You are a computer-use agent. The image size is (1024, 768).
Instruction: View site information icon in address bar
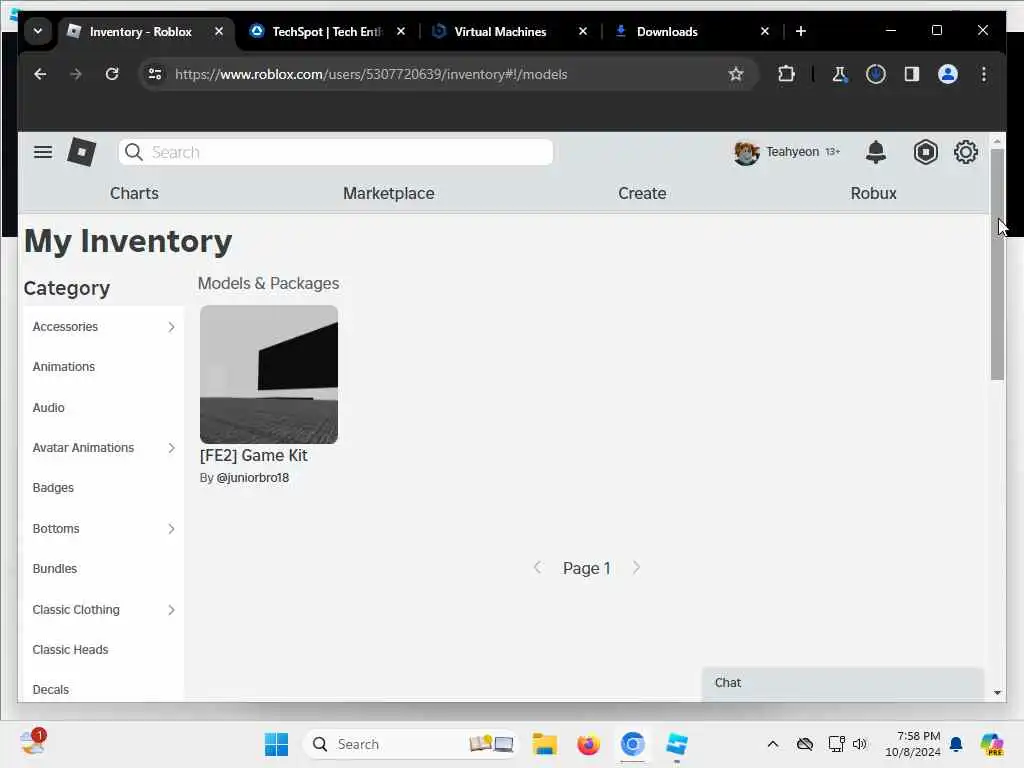(155, 74)
